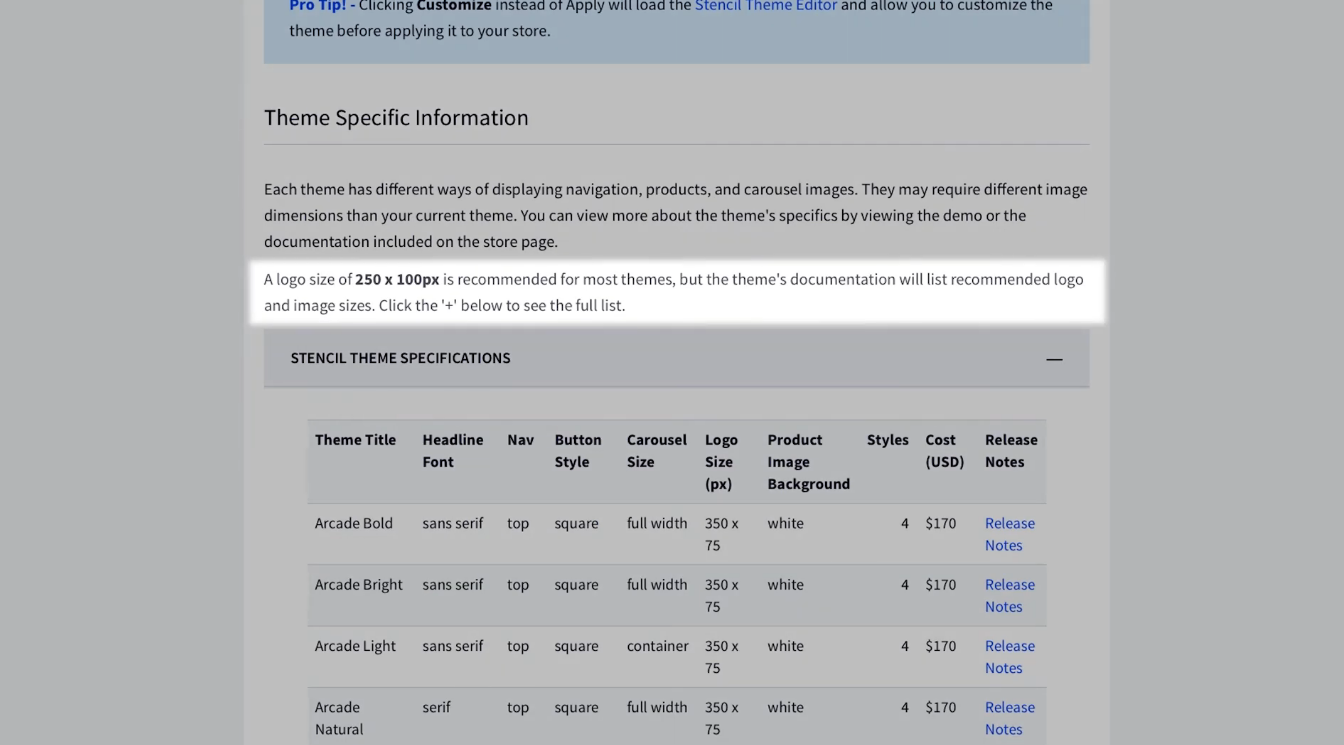Click the Carousel Size column header

(656, 451)
